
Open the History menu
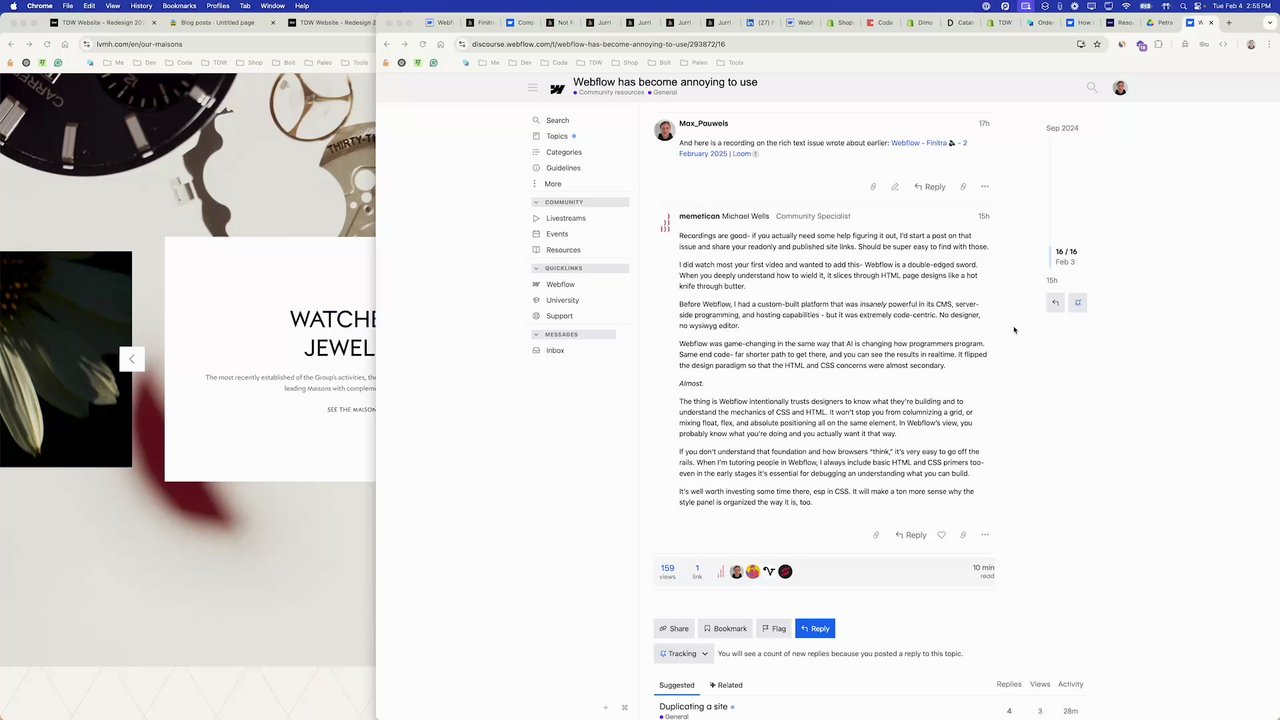pyautogui.click(x=141, y=6)
